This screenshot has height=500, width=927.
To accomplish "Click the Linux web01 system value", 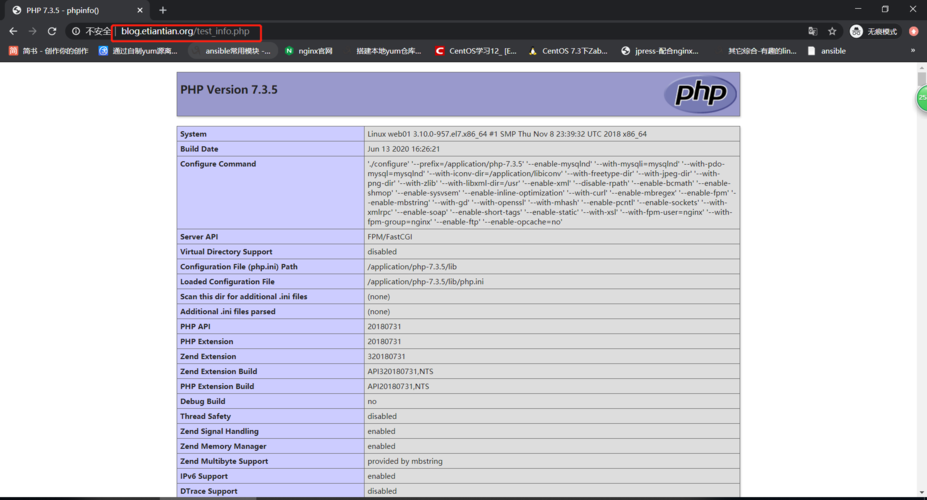I will click(507, 134).
